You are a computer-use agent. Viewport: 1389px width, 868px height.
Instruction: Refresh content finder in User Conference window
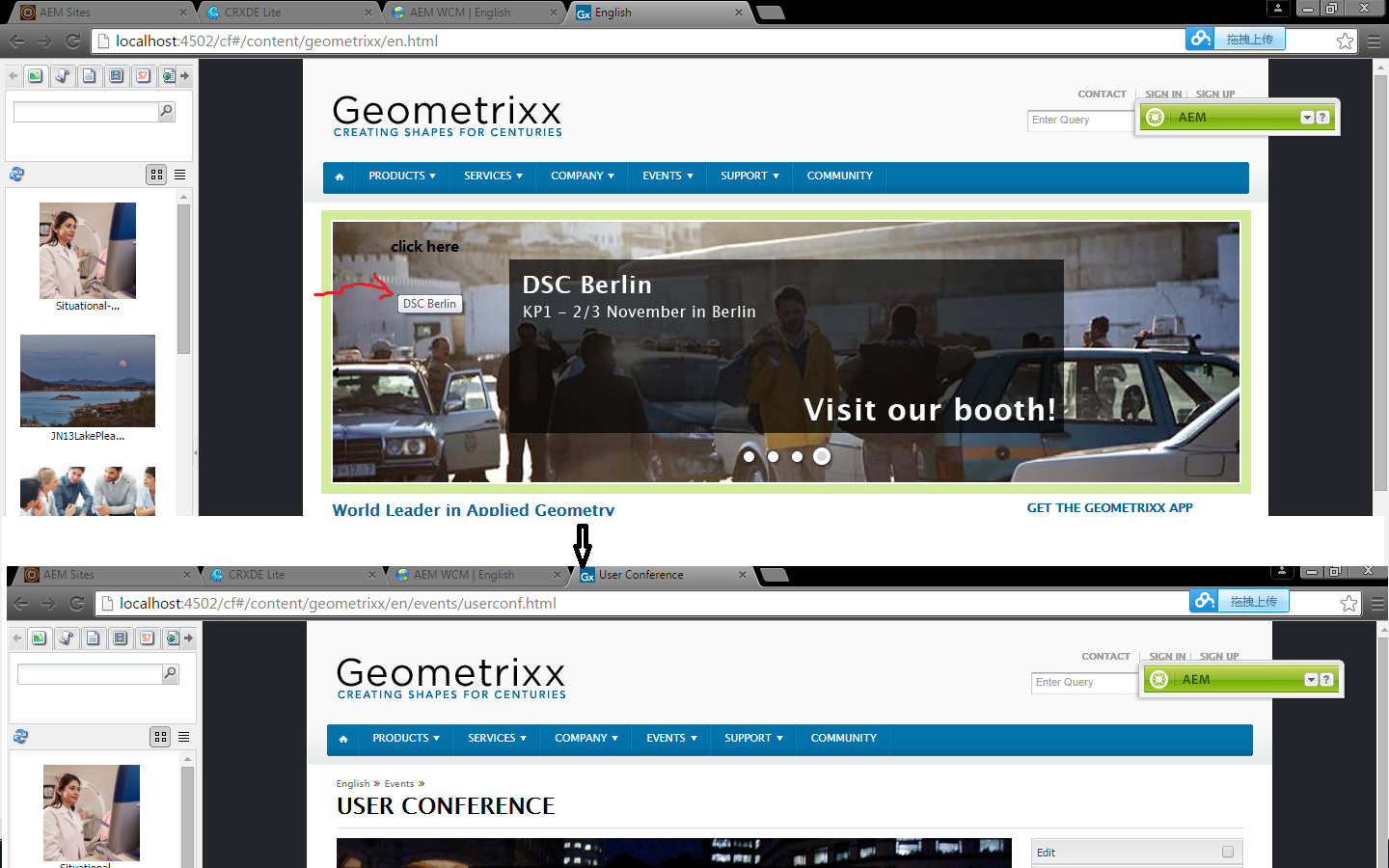(20, 737)
